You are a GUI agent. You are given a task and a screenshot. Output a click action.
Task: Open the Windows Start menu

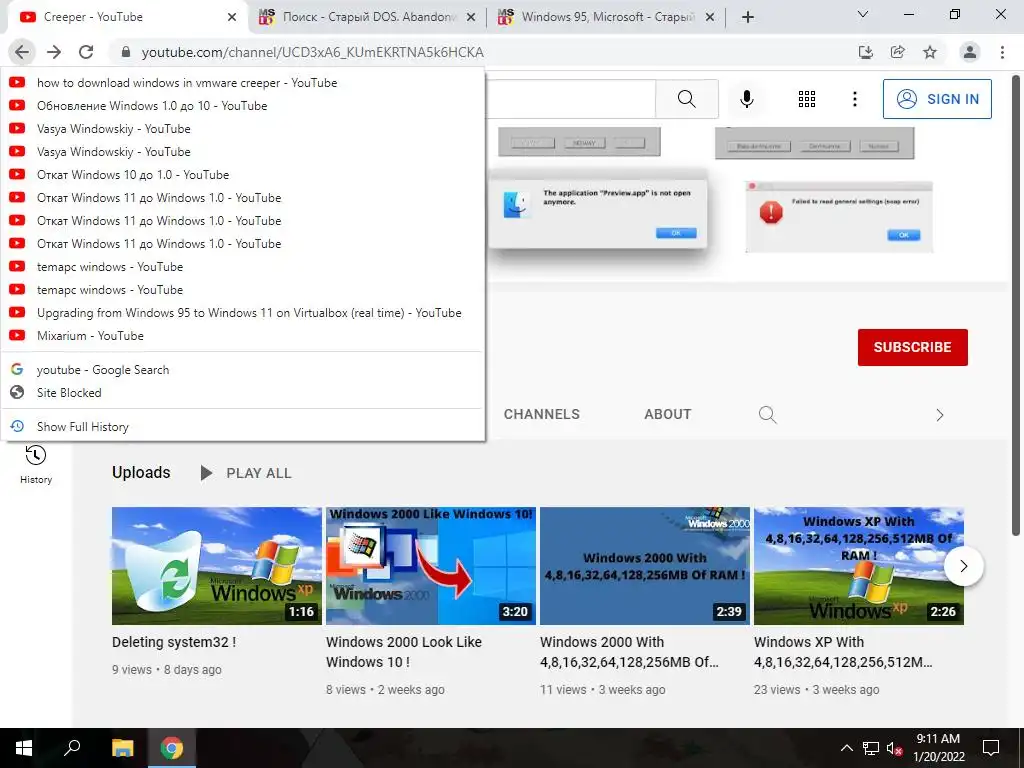pyautogui.click(x=24, y=748)
